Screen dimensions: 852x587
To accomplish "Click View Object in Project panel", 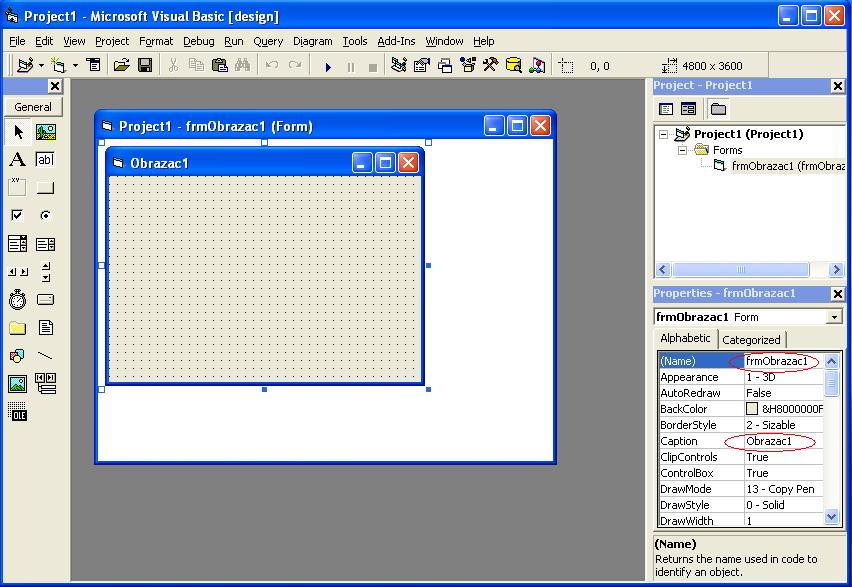I will coord(688,109).
